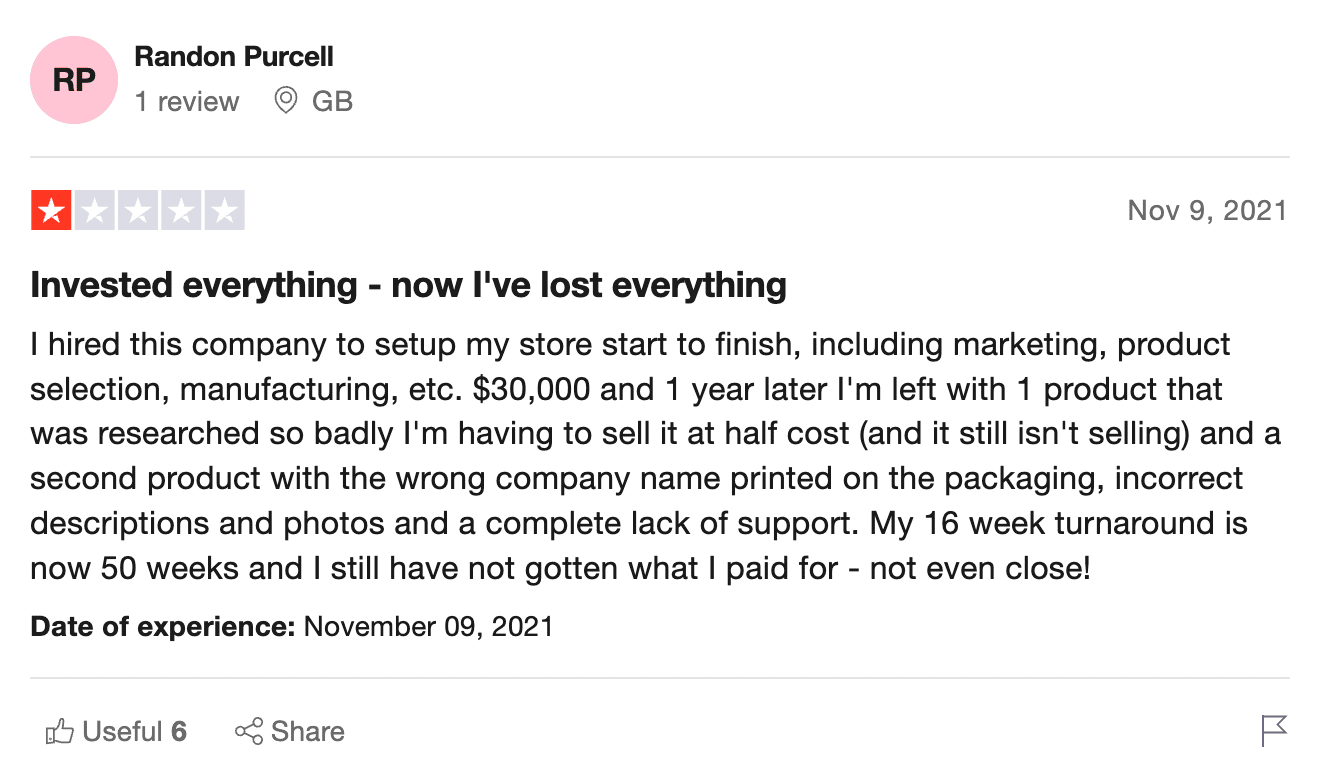Click the '1 review' count text
The image size is (1324, 776).
tap(187, 102)
